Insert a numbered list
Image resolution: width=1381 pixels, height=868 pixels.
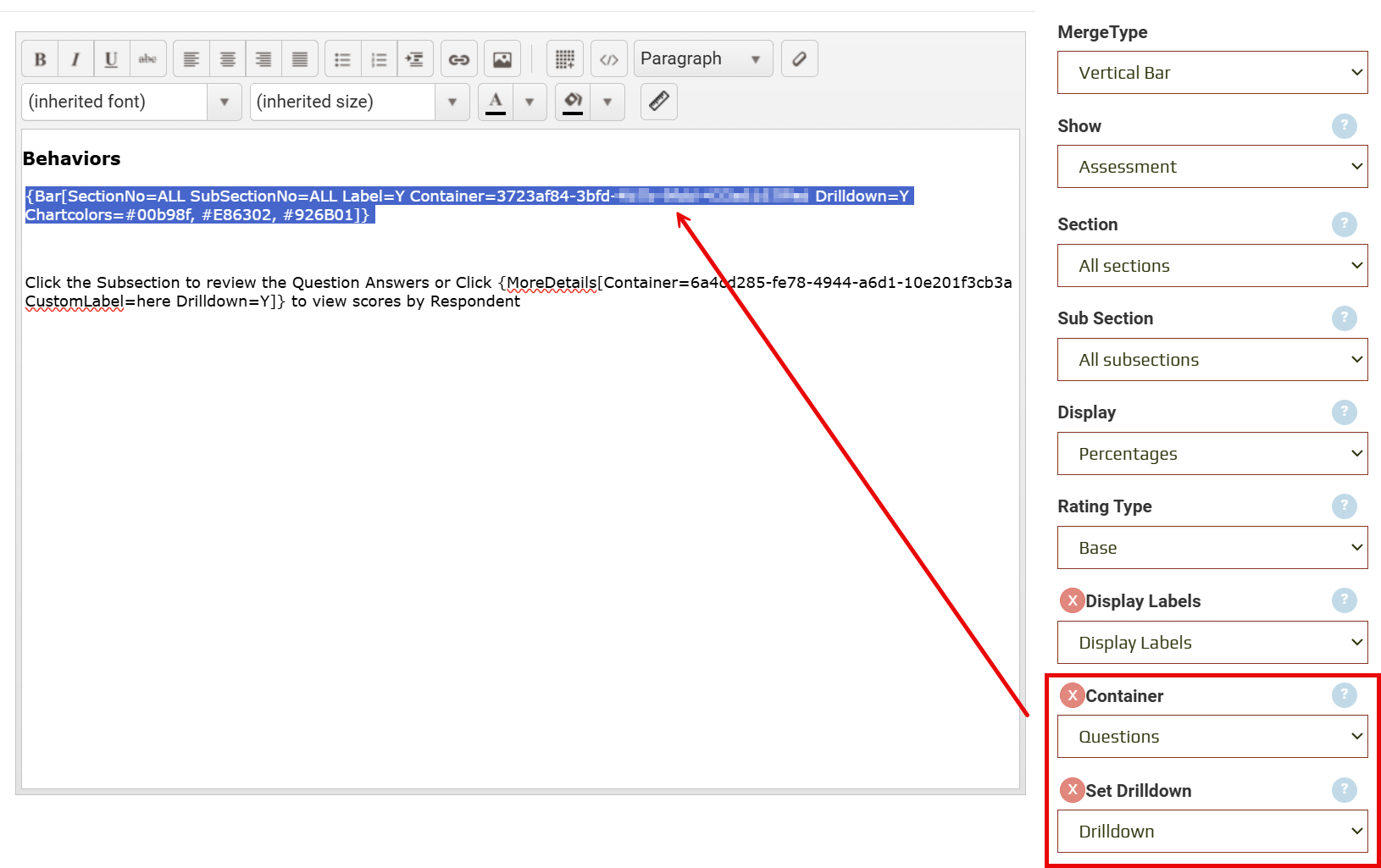[379, 59]
